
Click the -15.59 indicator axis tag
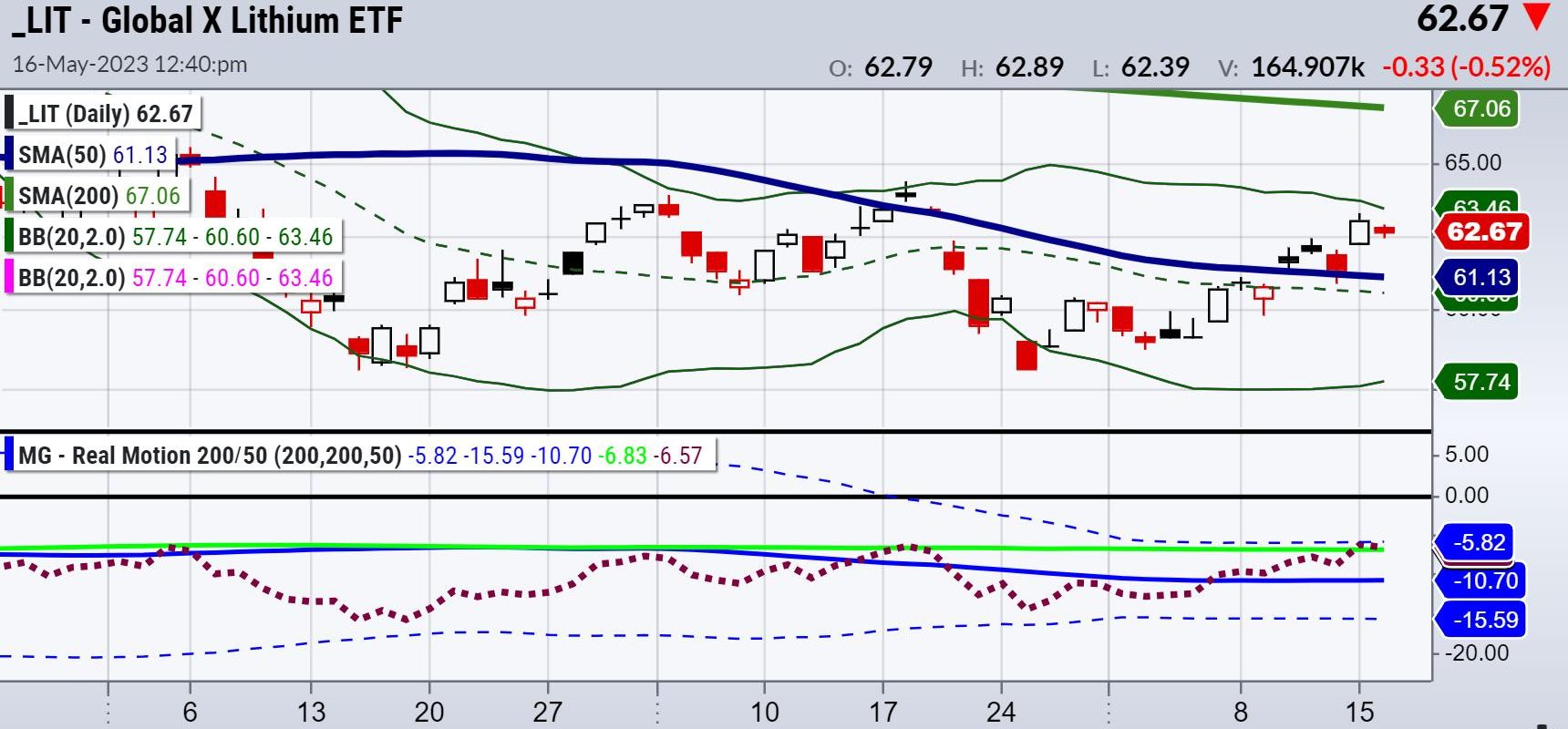[1480, 620]
